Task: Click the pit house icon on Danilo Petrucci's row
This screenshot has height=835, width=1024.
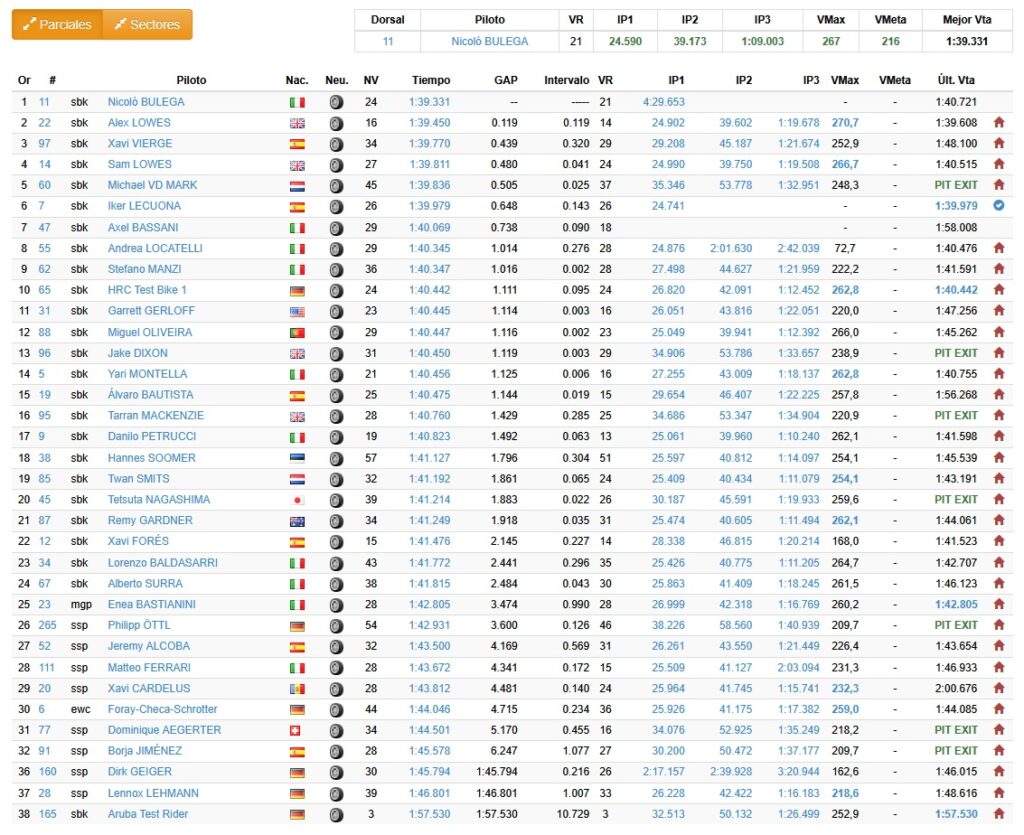Action: point(998,437)
